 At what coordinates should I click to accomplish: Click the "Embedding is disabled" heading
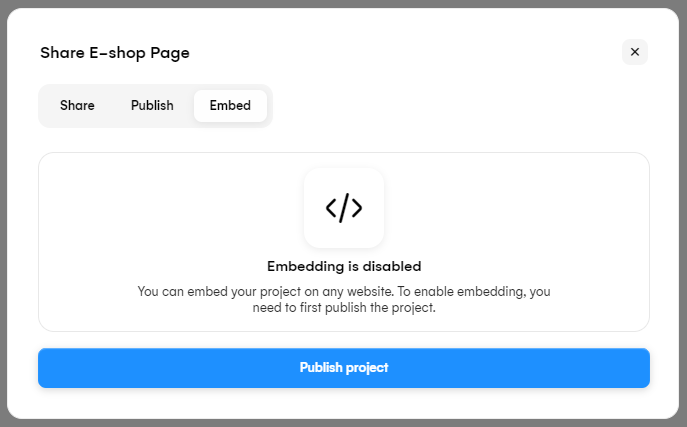(x=343, y=266)
